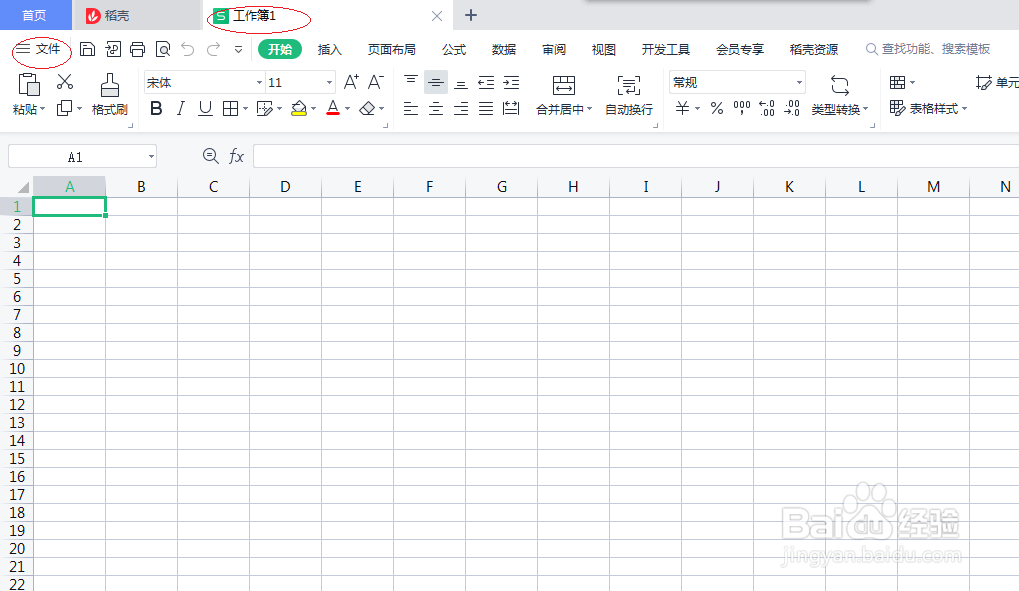Click the 类型转换 type conversion button
1019x591 pixels.
tap(840, 95)
